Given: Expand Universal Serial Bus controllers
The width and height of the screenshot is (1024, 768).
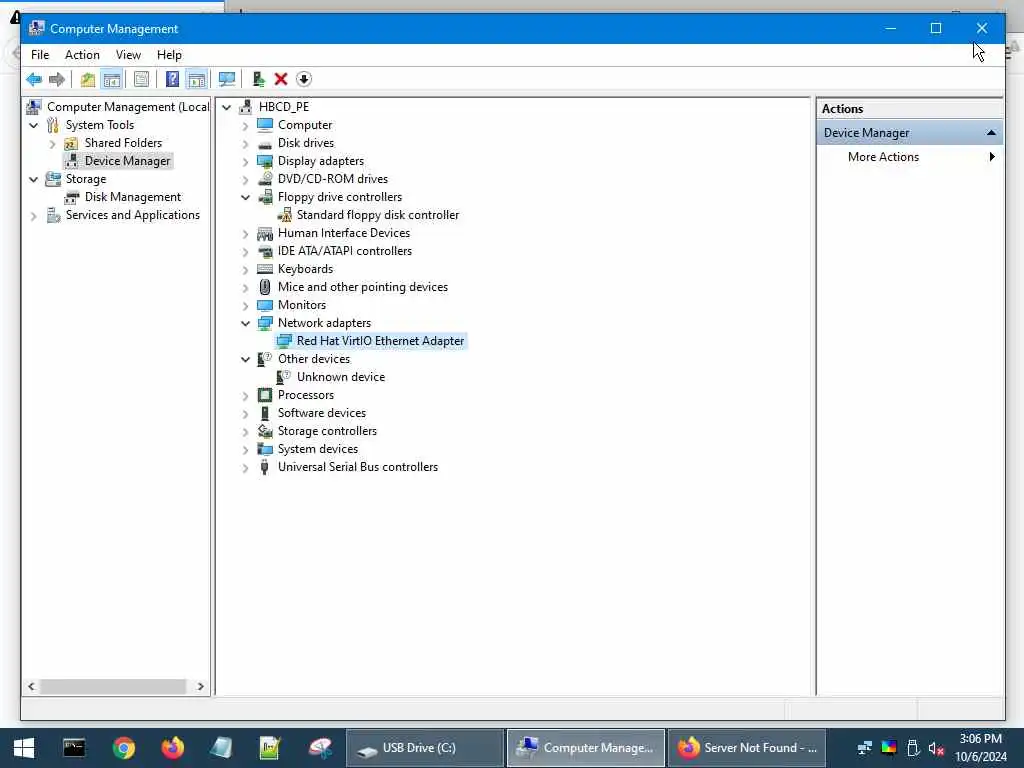Looking at the screenshot, I should [x=246, y=468].
